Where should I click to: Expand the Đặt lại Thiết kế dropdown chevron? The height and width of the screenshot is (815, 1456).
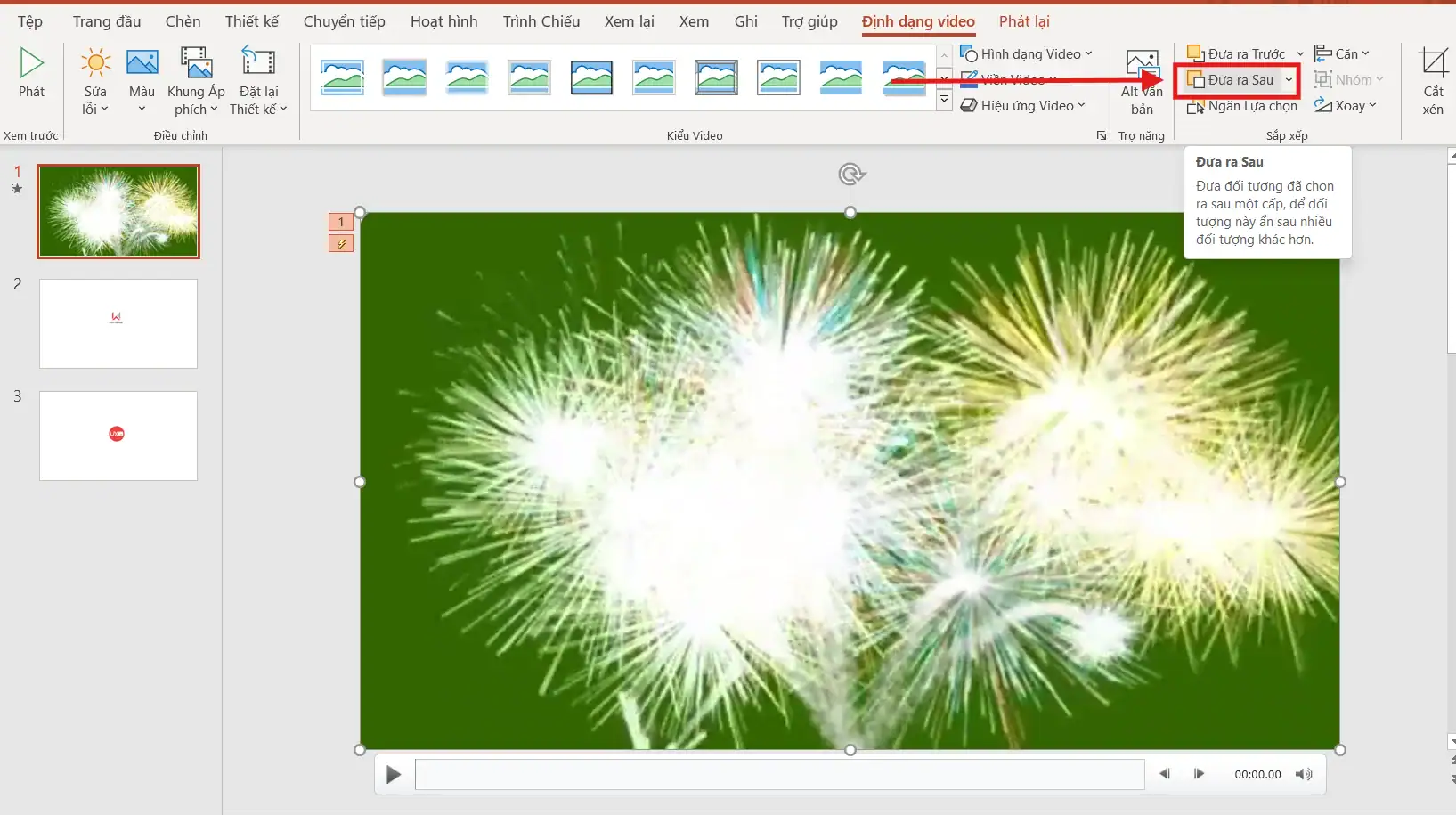point(283,110)
